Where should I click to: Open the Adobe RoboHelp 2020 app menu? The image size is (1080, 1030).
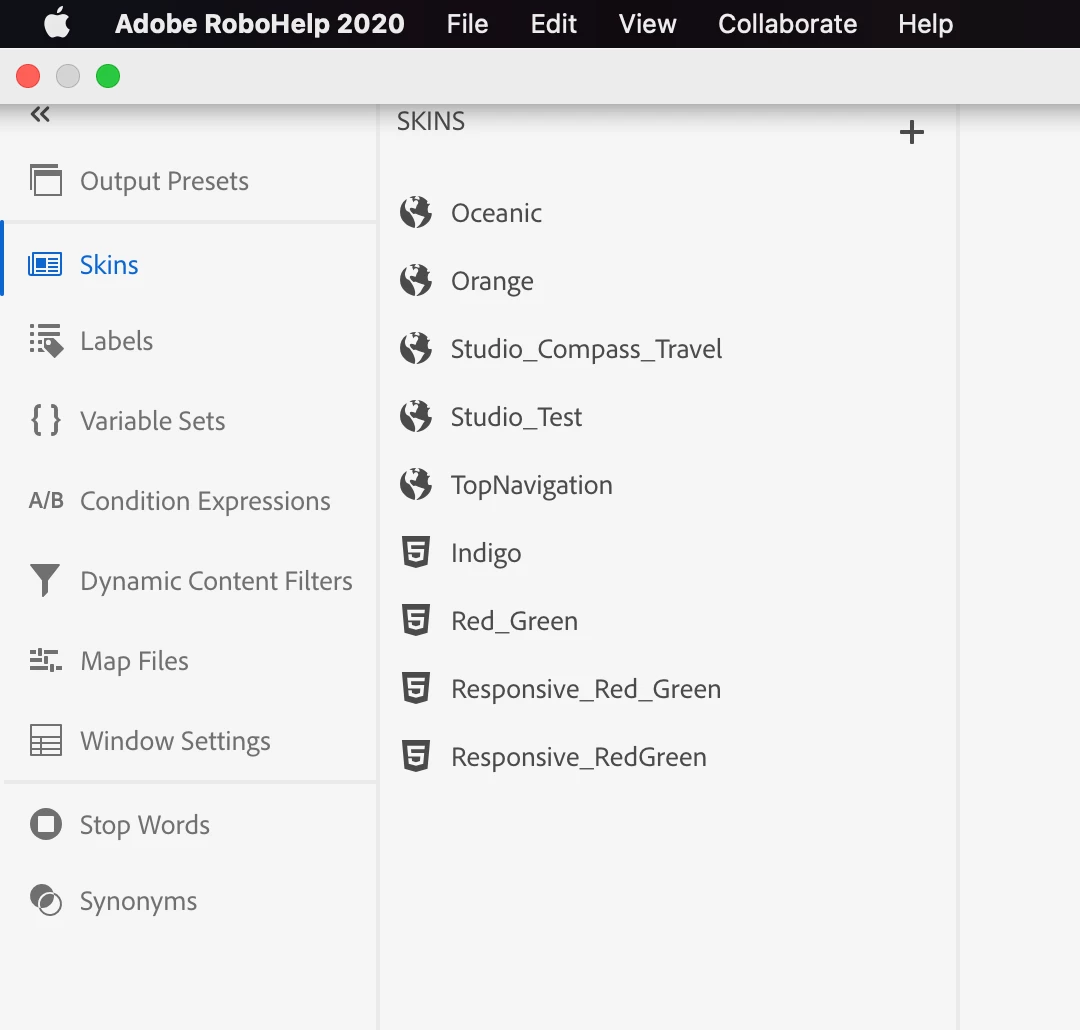coord(259,24)
